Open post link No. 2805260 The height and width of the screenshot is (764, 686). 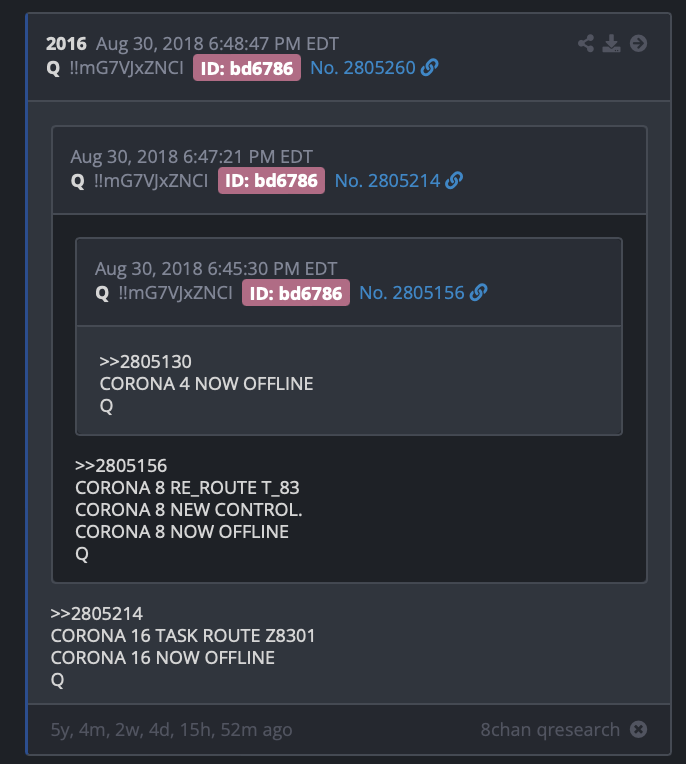pos(362,68)
